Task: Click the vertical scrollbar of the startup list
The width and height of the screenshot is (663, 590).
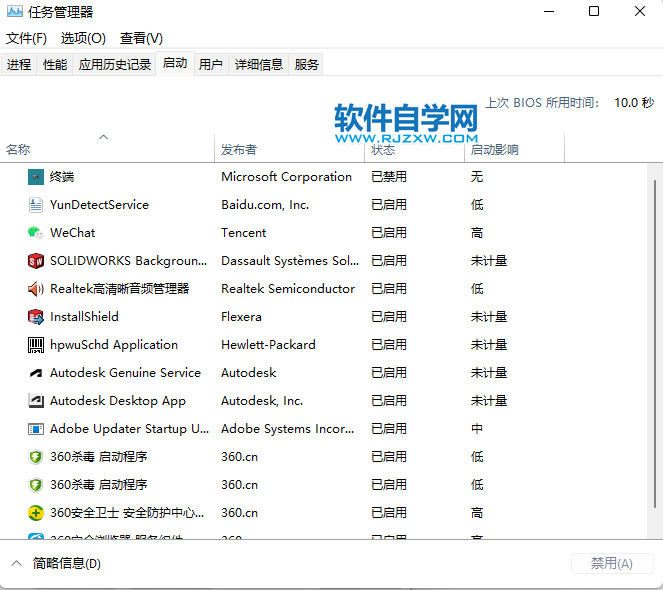Action: point(655,343)
